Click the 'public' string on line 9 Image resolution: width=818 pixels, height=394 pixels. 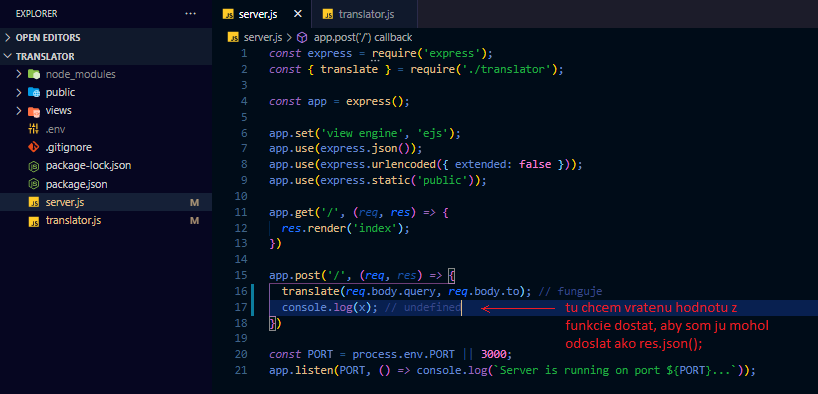442,181
